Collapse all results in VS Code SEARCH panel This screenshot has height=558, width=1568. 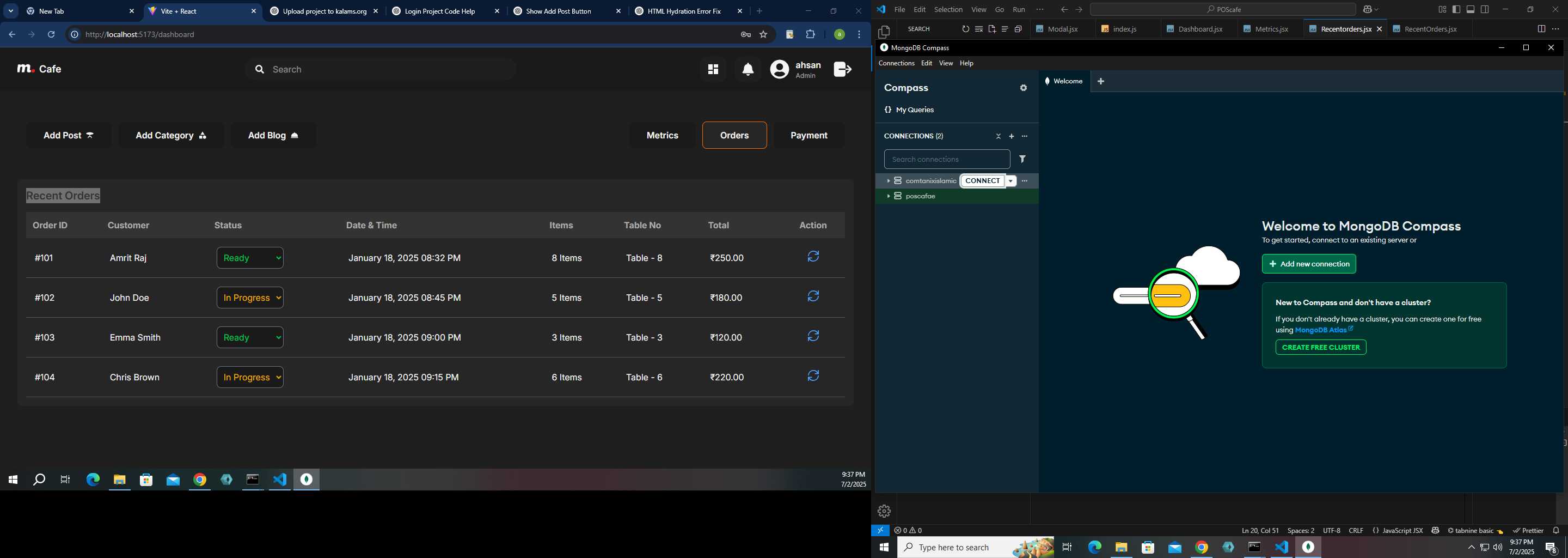click(1018, 29)
